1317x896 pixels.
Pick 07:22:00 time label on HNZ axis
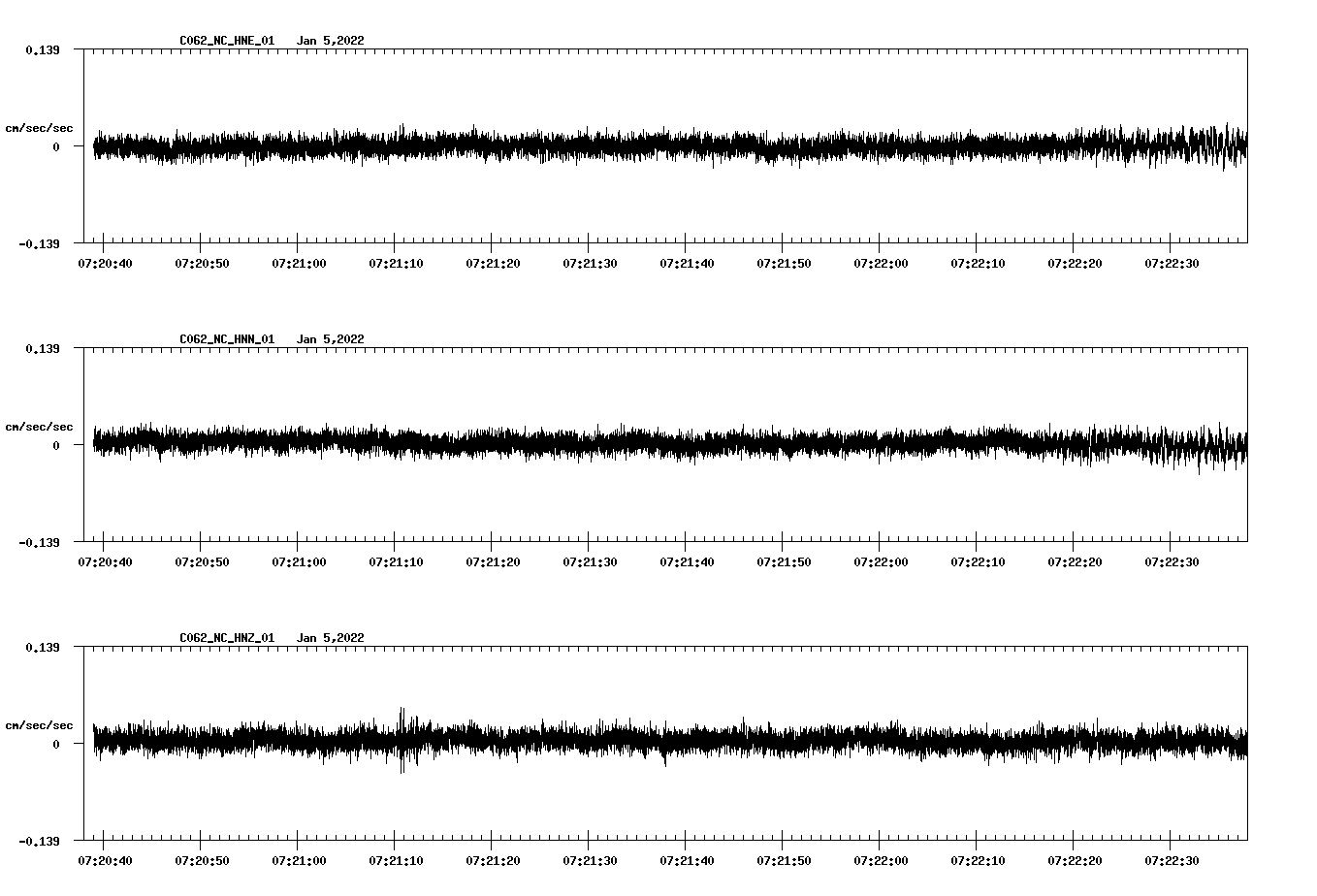click(881, 860)
